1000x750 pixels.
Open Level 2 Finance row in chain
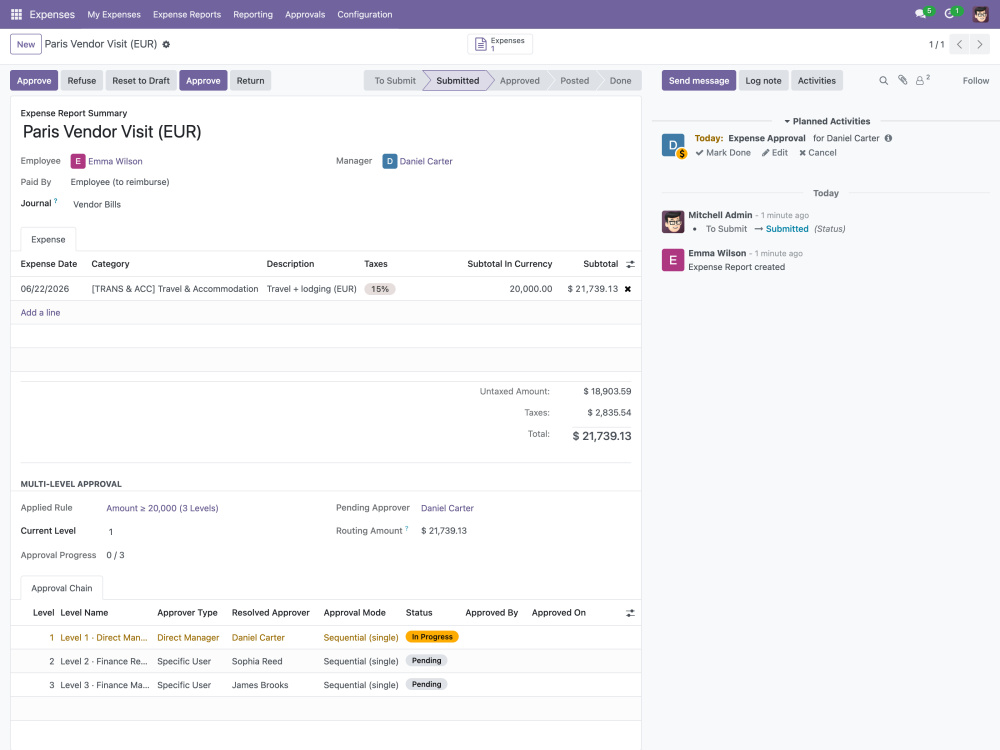326,661
